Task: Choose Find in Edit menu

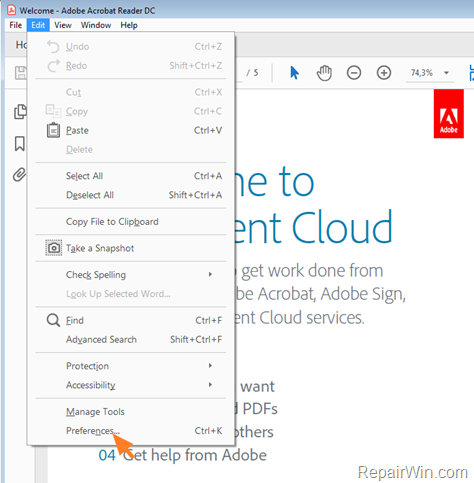Action: pos(131,320)
